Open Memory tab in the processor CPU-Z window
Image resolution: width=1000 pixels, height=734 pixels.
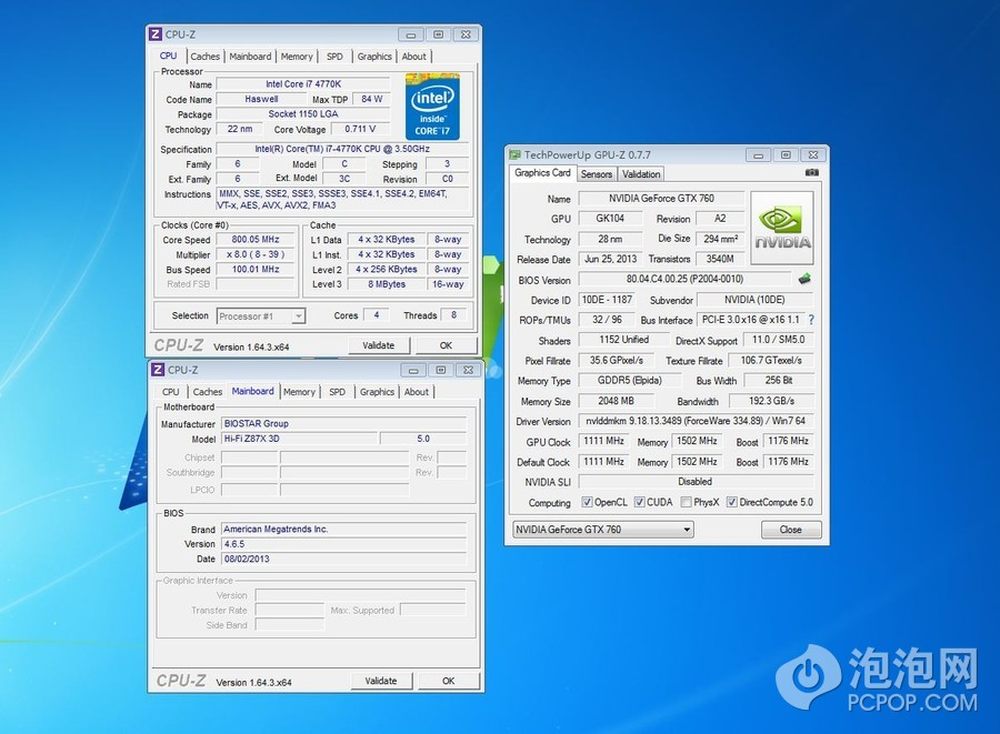(297, 56)
